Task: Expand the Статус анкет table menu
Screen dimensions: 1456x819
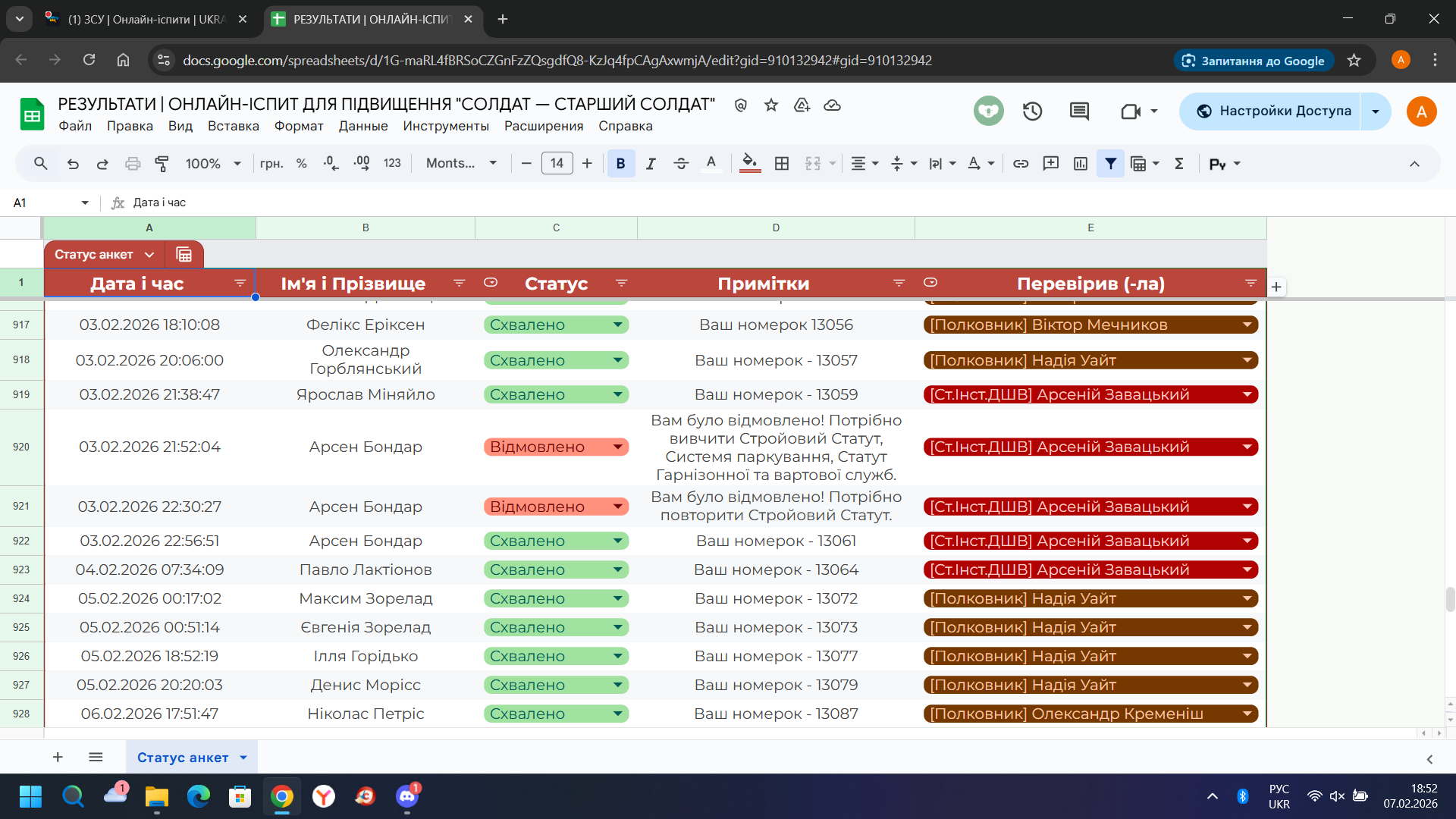Action: coord(149,255)
